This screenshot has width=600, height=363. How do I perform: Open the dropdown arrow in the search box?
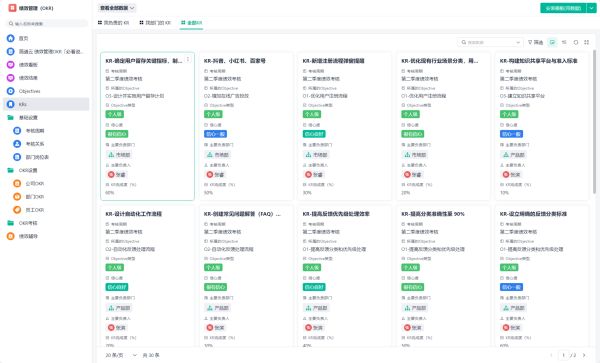[518, 42]
